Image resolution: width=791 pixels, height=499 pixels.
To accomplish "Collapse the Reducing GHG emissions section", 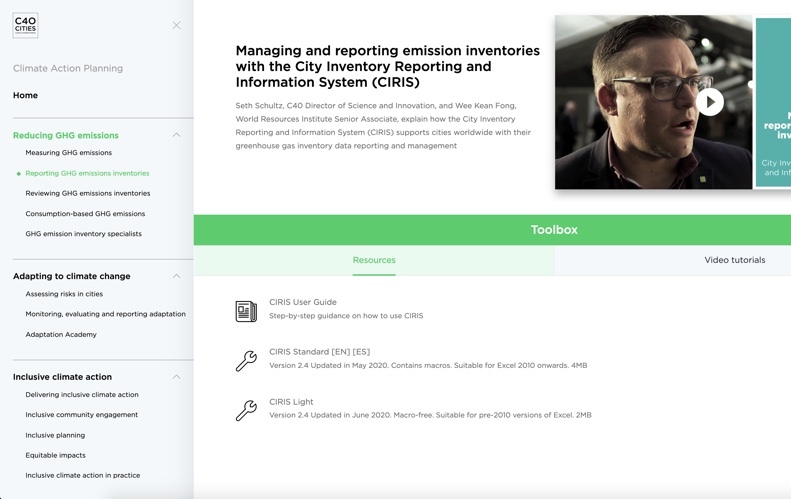I will pos(176,135).
